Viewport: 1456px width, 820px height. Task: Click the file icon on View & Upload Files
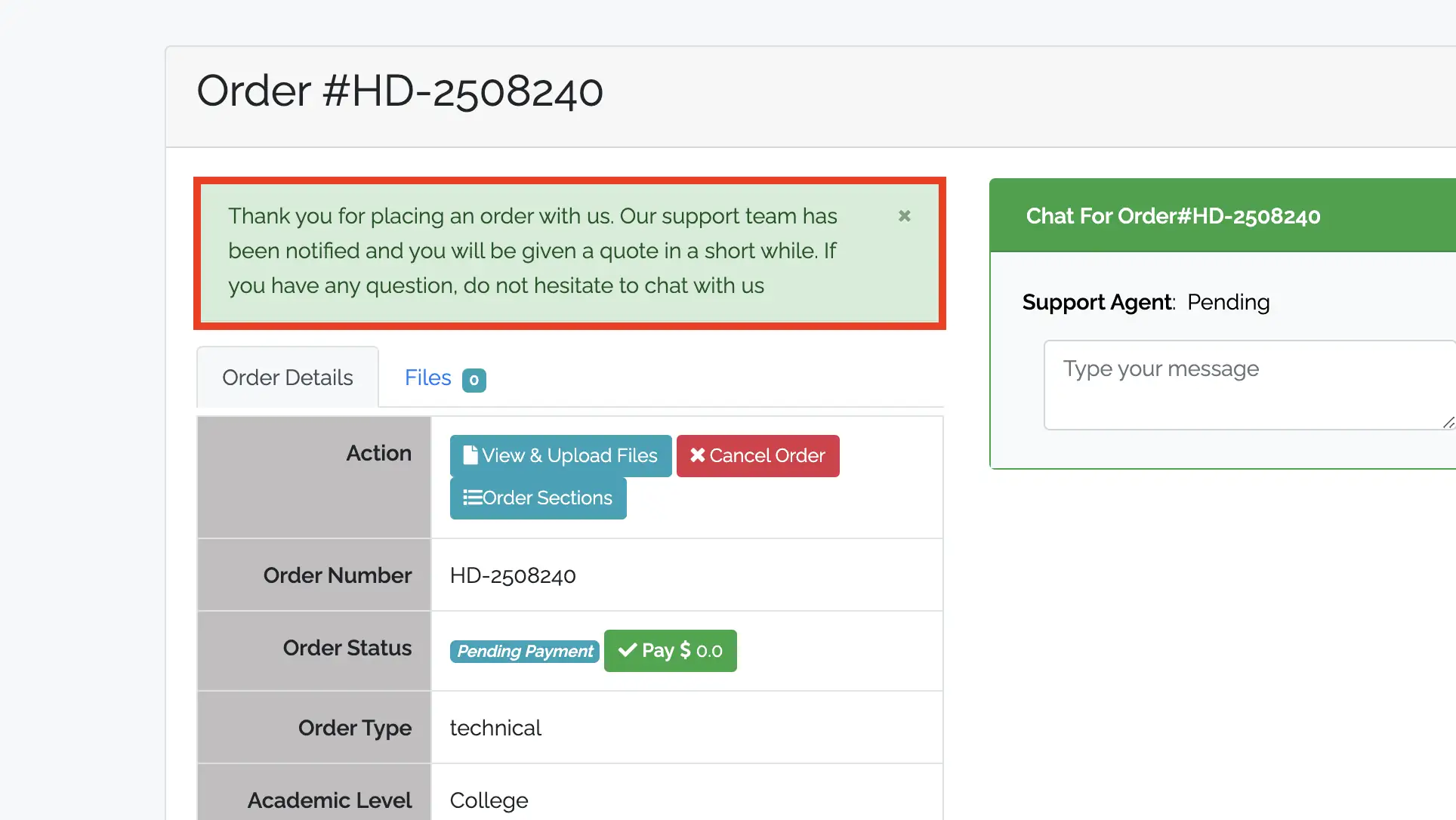point(470,455)
